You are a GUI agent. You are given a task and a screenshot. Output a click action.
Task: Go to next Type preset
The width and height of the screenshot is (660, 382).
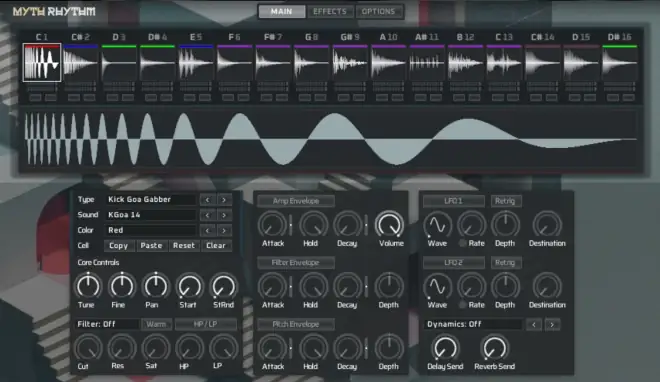pos(224,199)
